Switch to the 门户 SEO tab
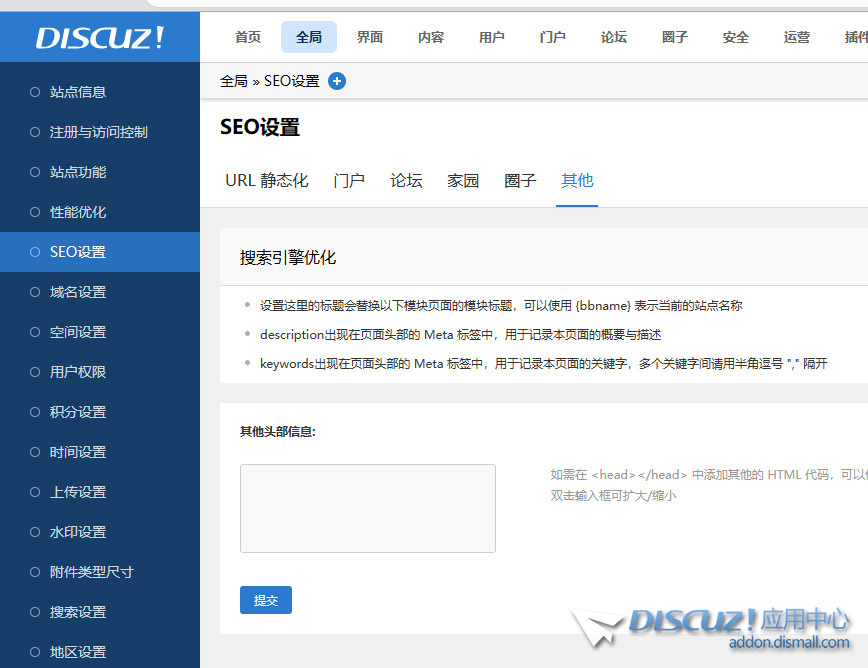 [x=349, y=180]
